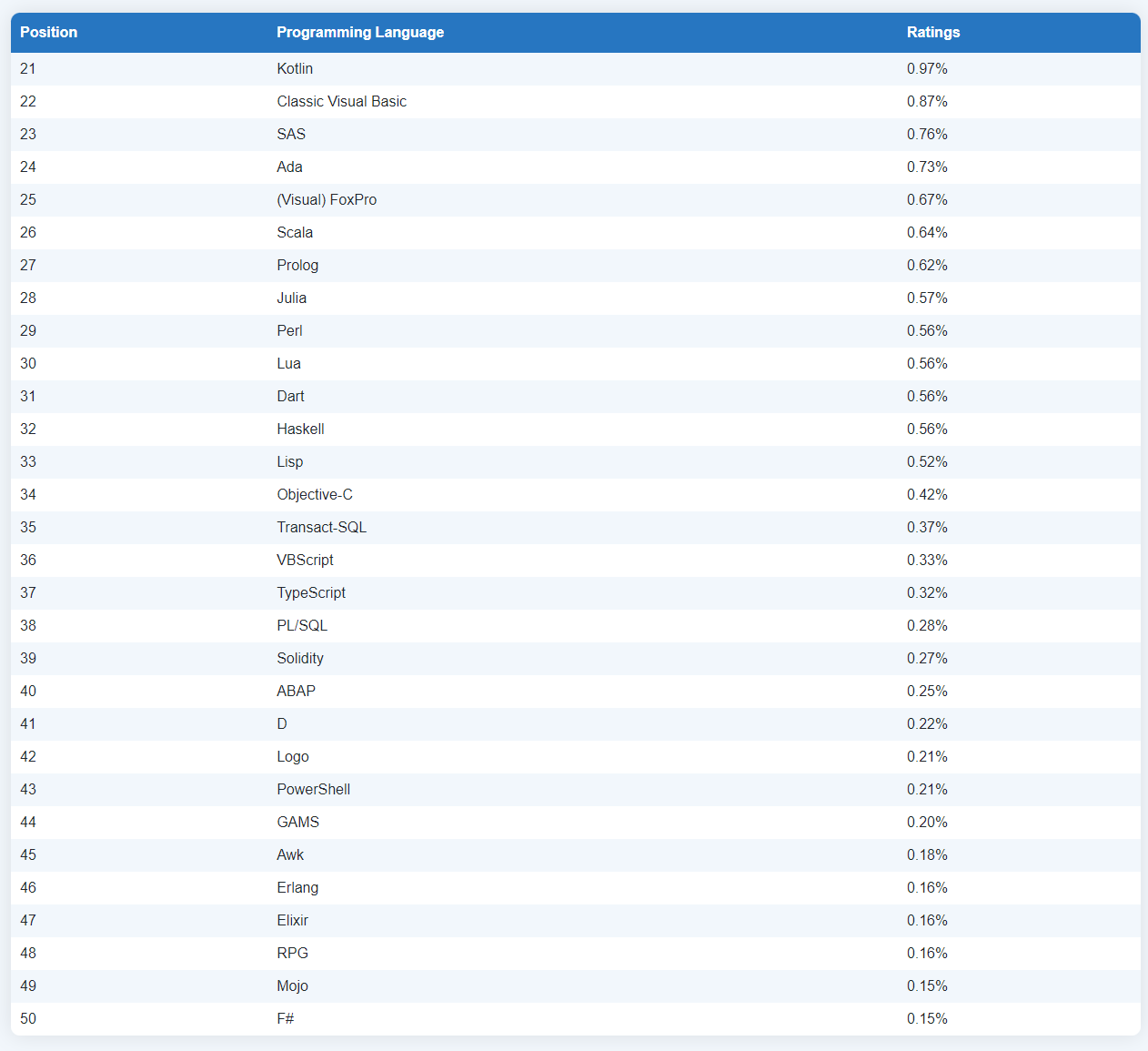Select Solidity in the table

coord(300,659)
